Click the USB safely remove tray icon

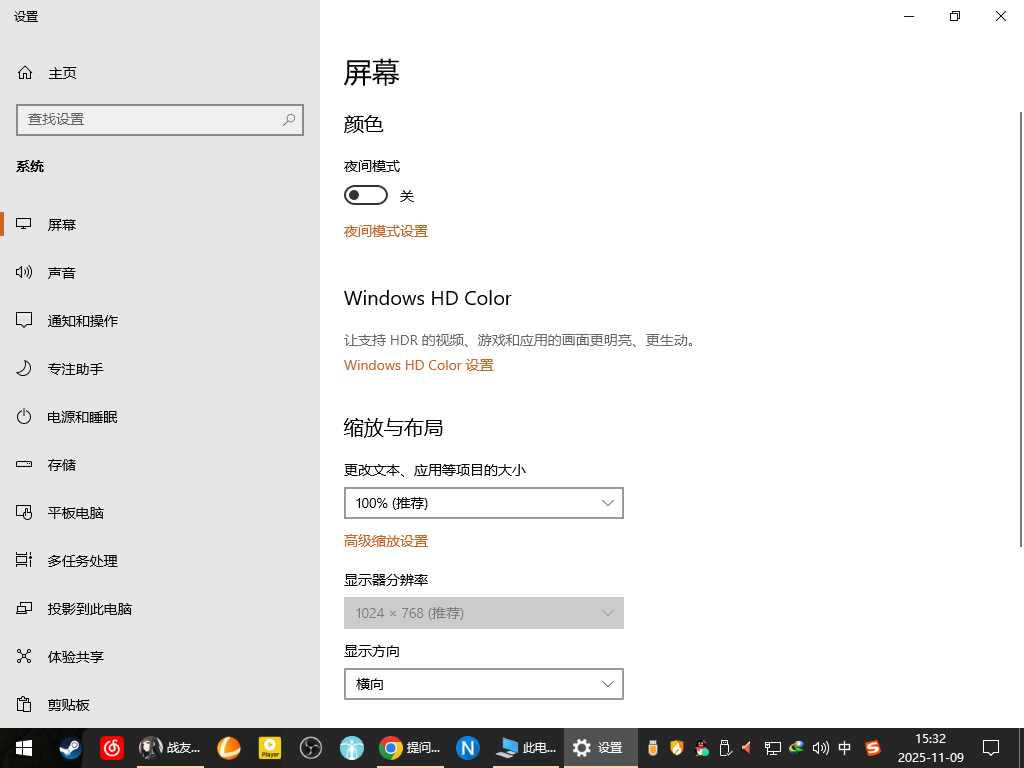(x=652, y=748)
